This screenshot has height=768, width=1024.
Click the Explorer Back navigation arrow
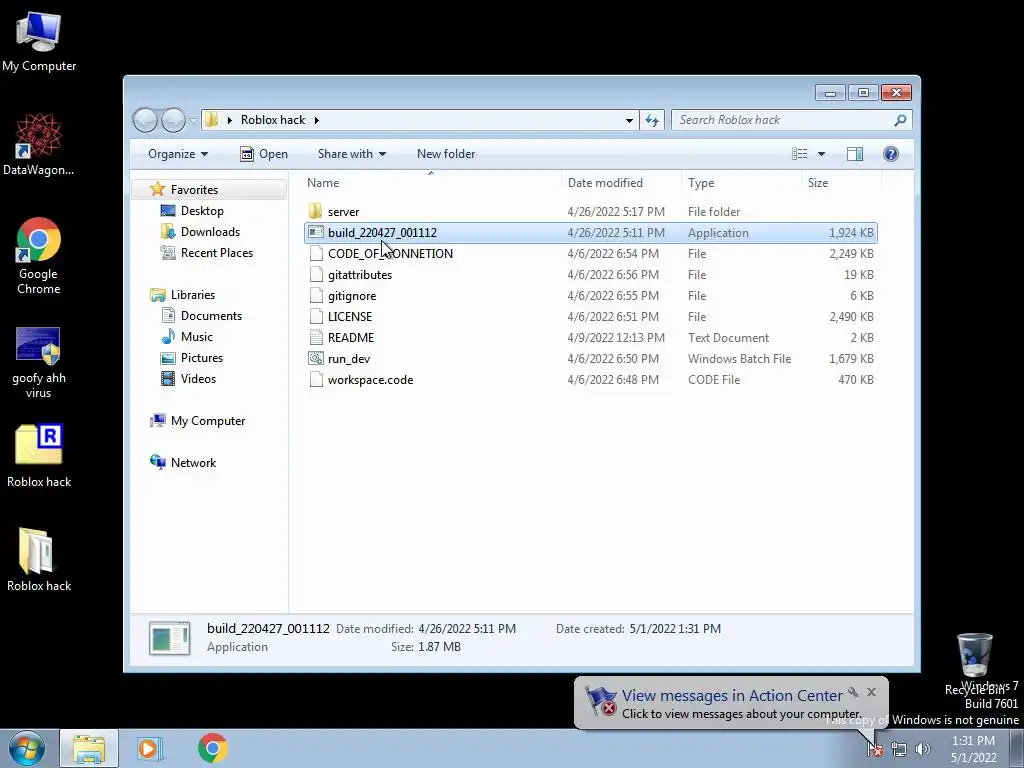[x=145, y=120]
